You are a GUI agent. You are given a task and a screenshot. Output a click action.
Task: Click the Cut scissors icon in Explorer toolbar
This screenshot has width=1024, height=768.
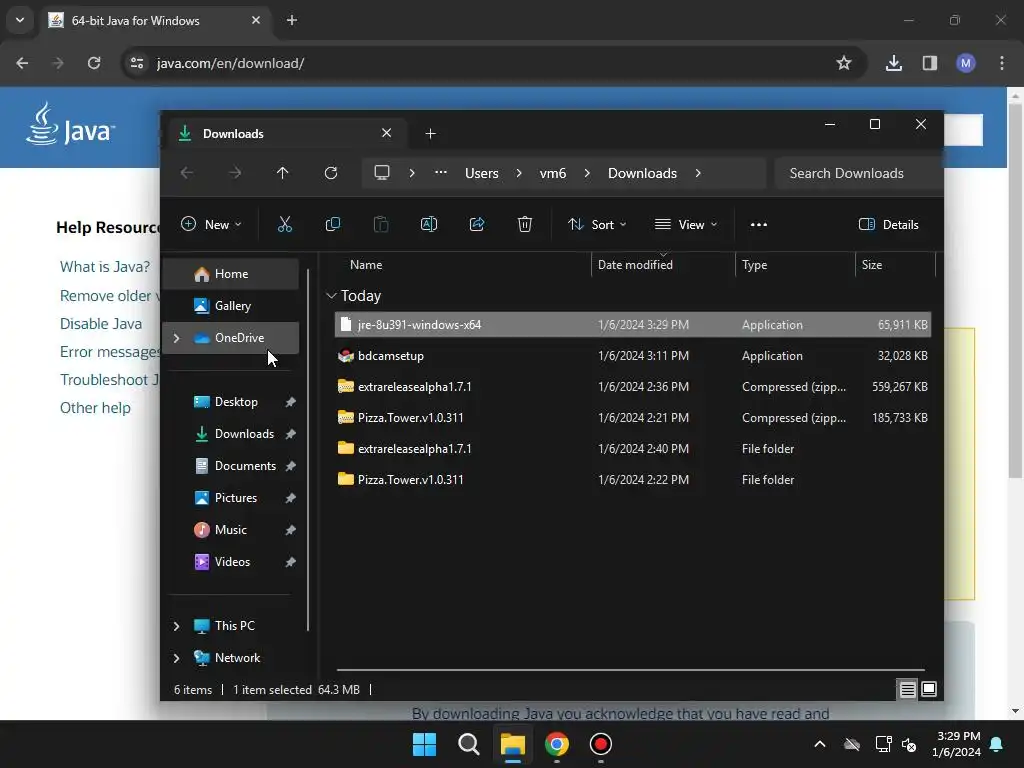[x=285, y=225]
